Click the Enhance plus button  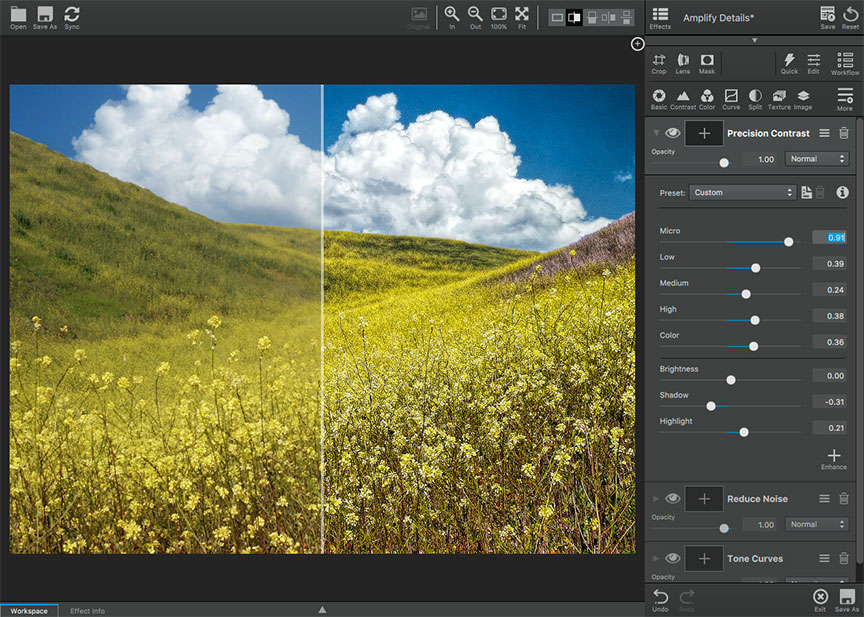(x=834, y=458)
